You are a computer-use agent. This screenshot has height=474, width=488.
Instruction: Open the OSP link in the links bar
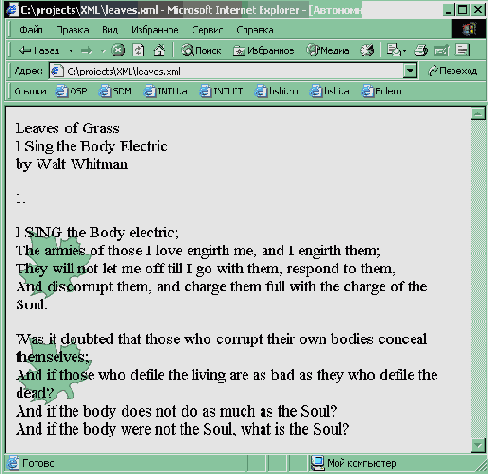click(71, 91)
